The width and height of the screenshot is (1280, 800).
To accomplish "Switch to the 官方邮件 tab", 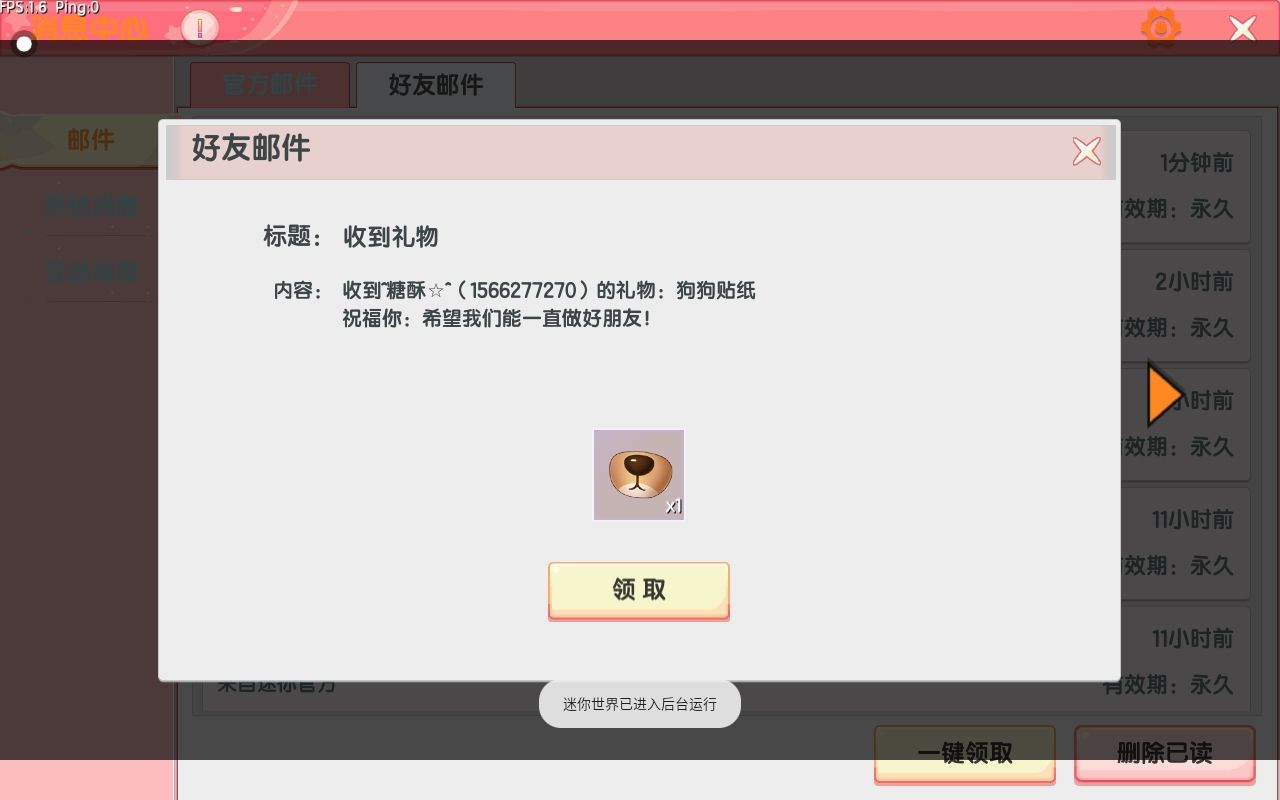I will (270, 84).
